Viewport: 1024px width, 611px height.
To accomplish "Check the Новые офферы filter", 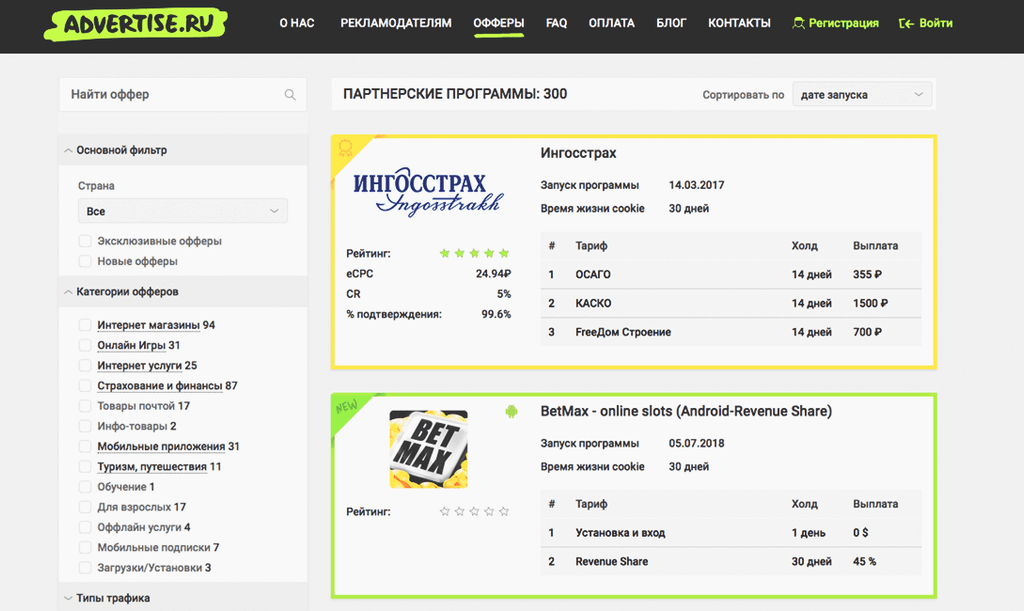I will pos(85,261).
